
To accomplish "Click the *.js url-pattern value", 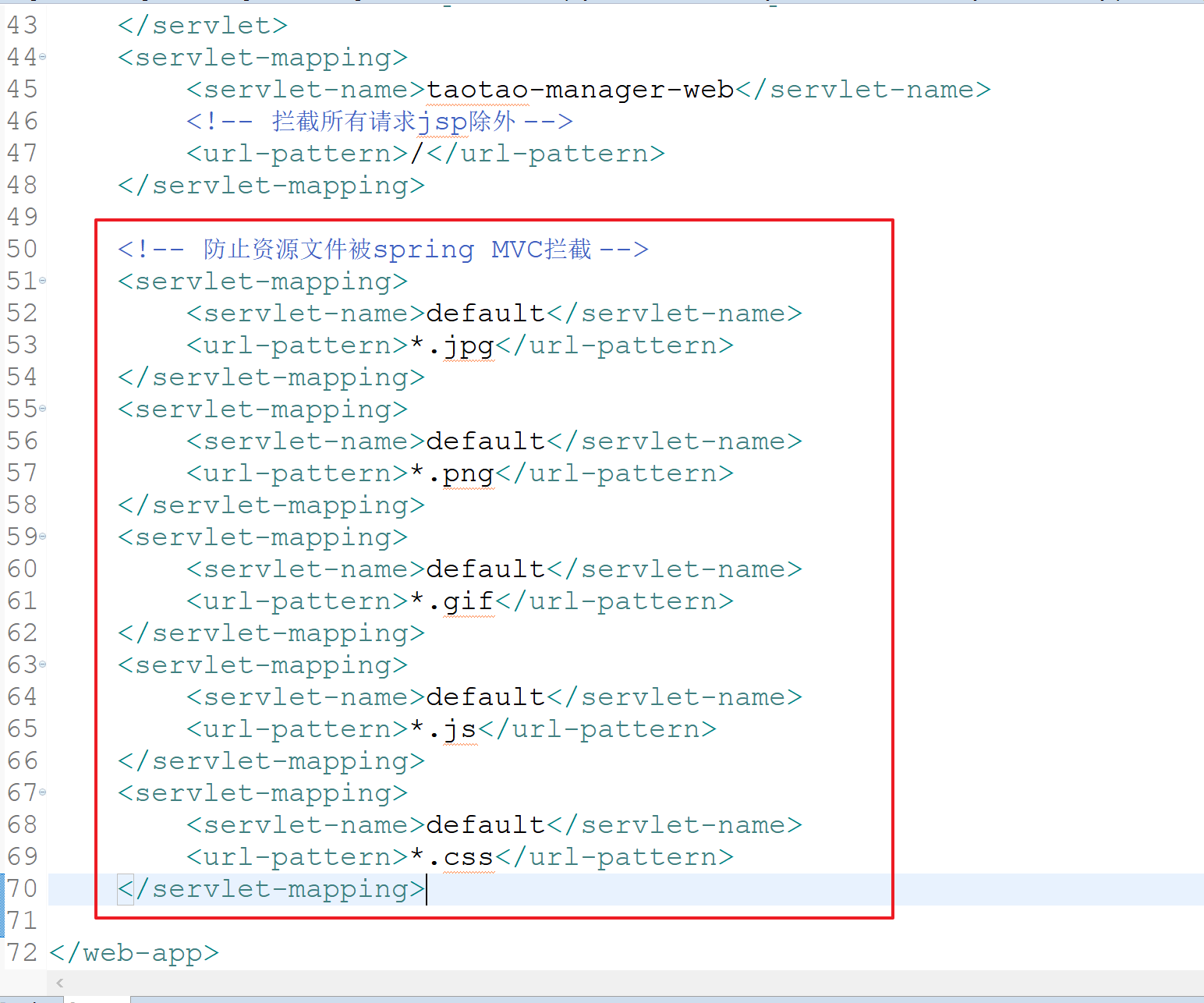I will (x=444, y=729).
